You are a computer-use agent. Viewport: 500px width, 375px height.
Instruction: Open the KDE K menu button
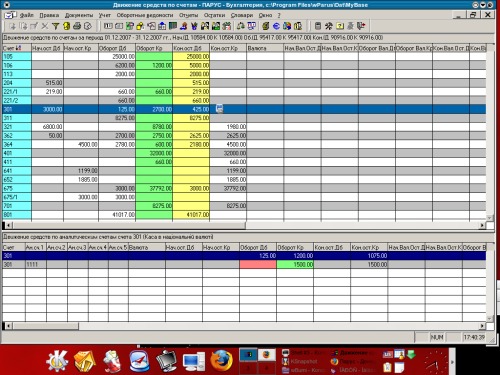(x=57, y=361)
